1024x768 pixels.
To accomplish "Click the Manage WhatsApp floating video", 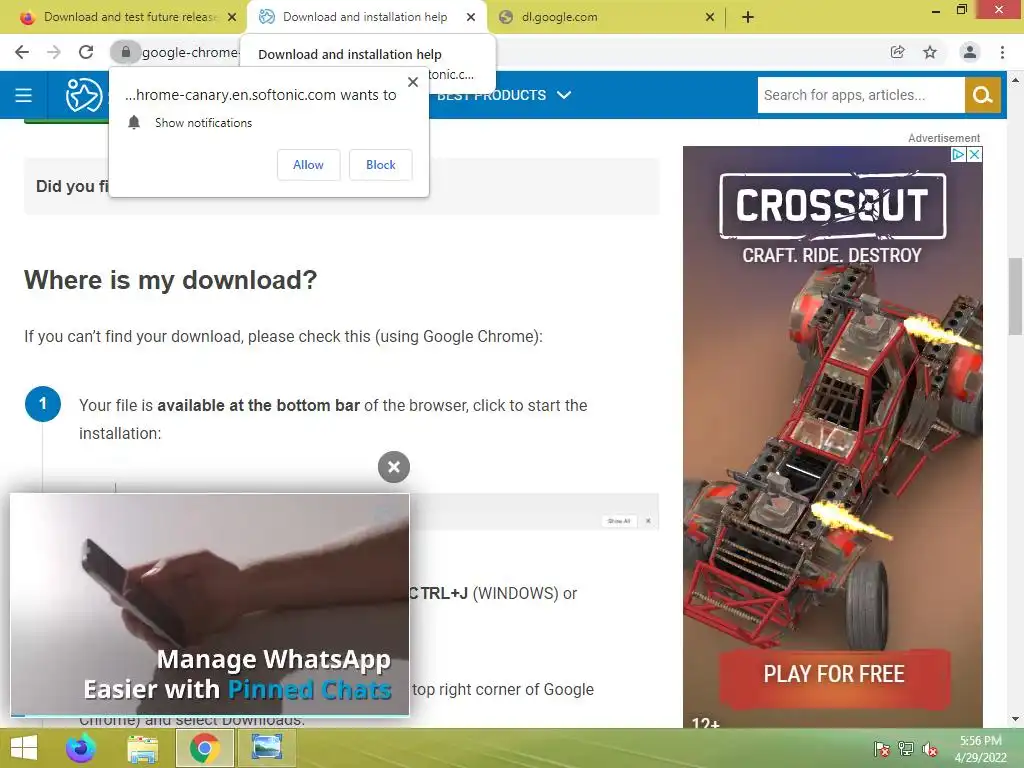I will click(x=210, y=605).
